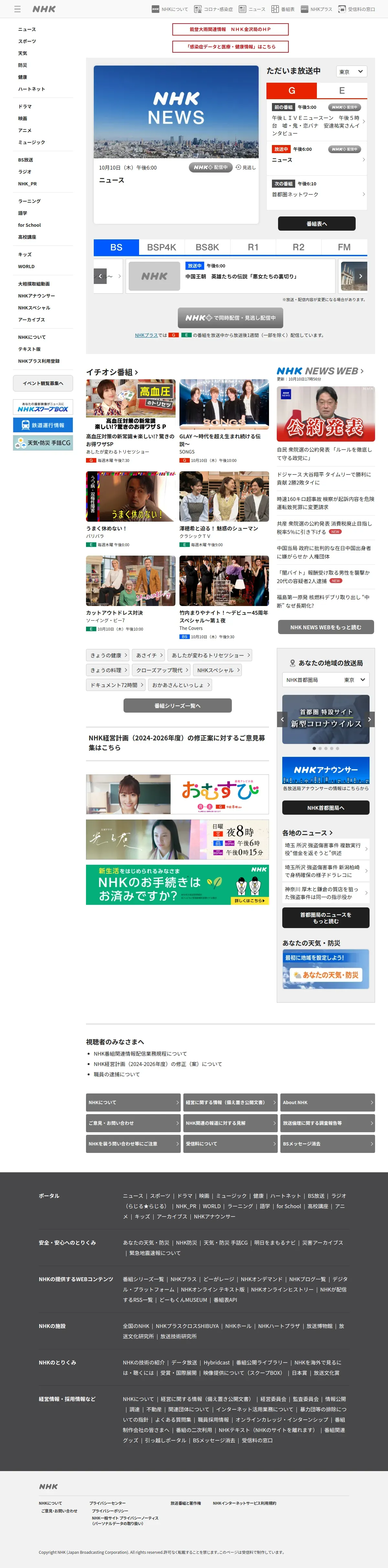388x1568 pixels.
Task: Open 受信料について link box
Action: [230, 1144]
